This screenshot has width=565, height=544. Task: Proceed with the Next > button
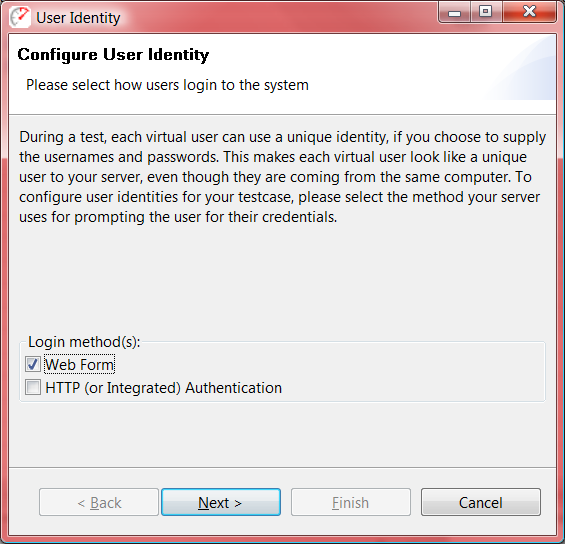pyautogui.click(x=221, y=502)
